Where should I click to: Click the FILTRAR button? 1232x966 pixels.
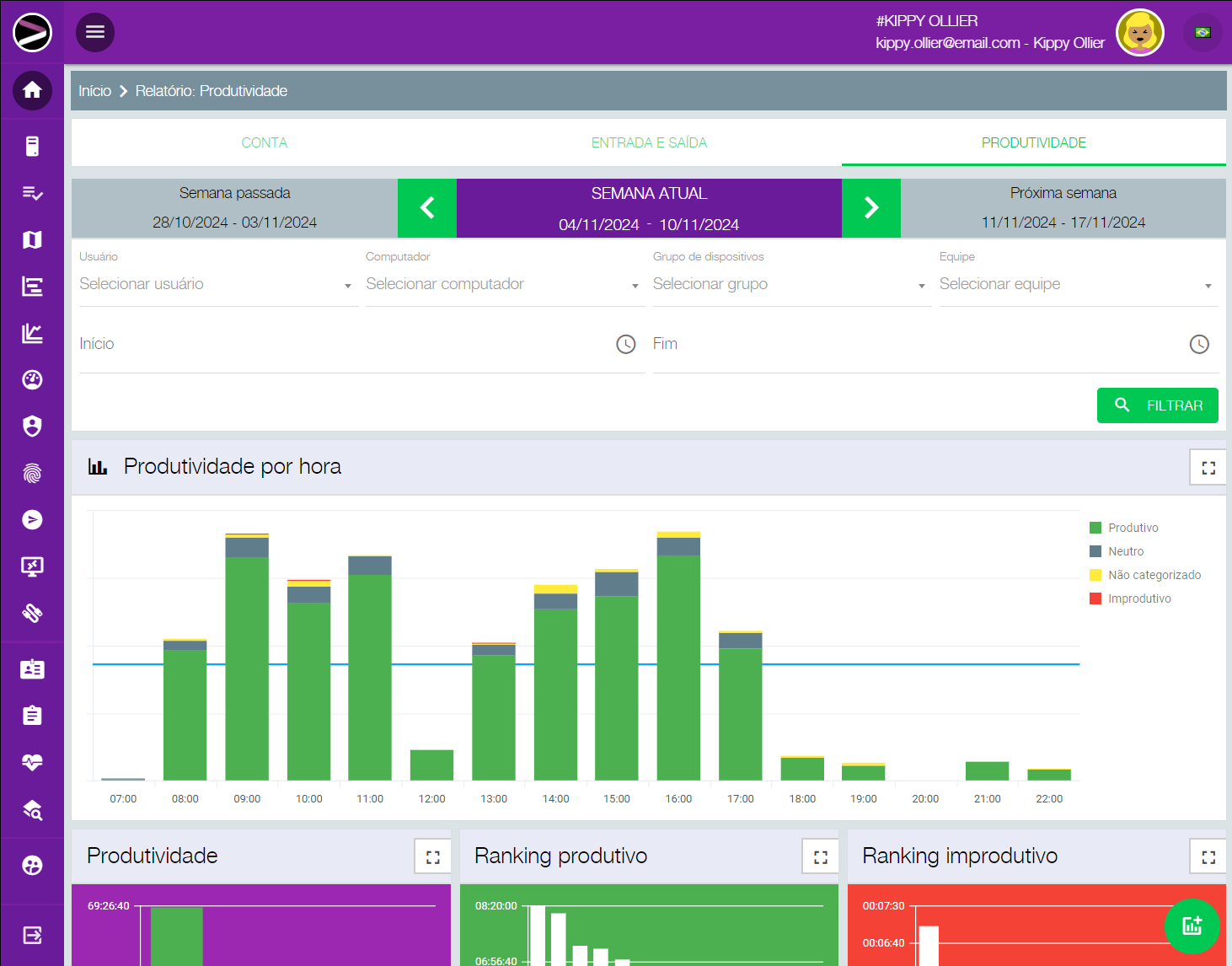1157,405
